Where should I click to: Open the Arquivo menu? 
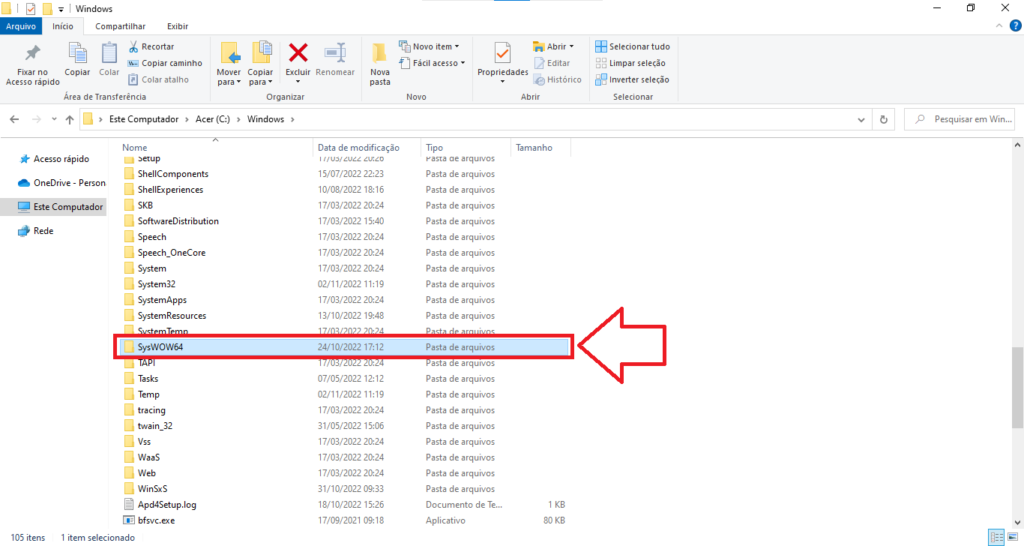coord(22,26)
